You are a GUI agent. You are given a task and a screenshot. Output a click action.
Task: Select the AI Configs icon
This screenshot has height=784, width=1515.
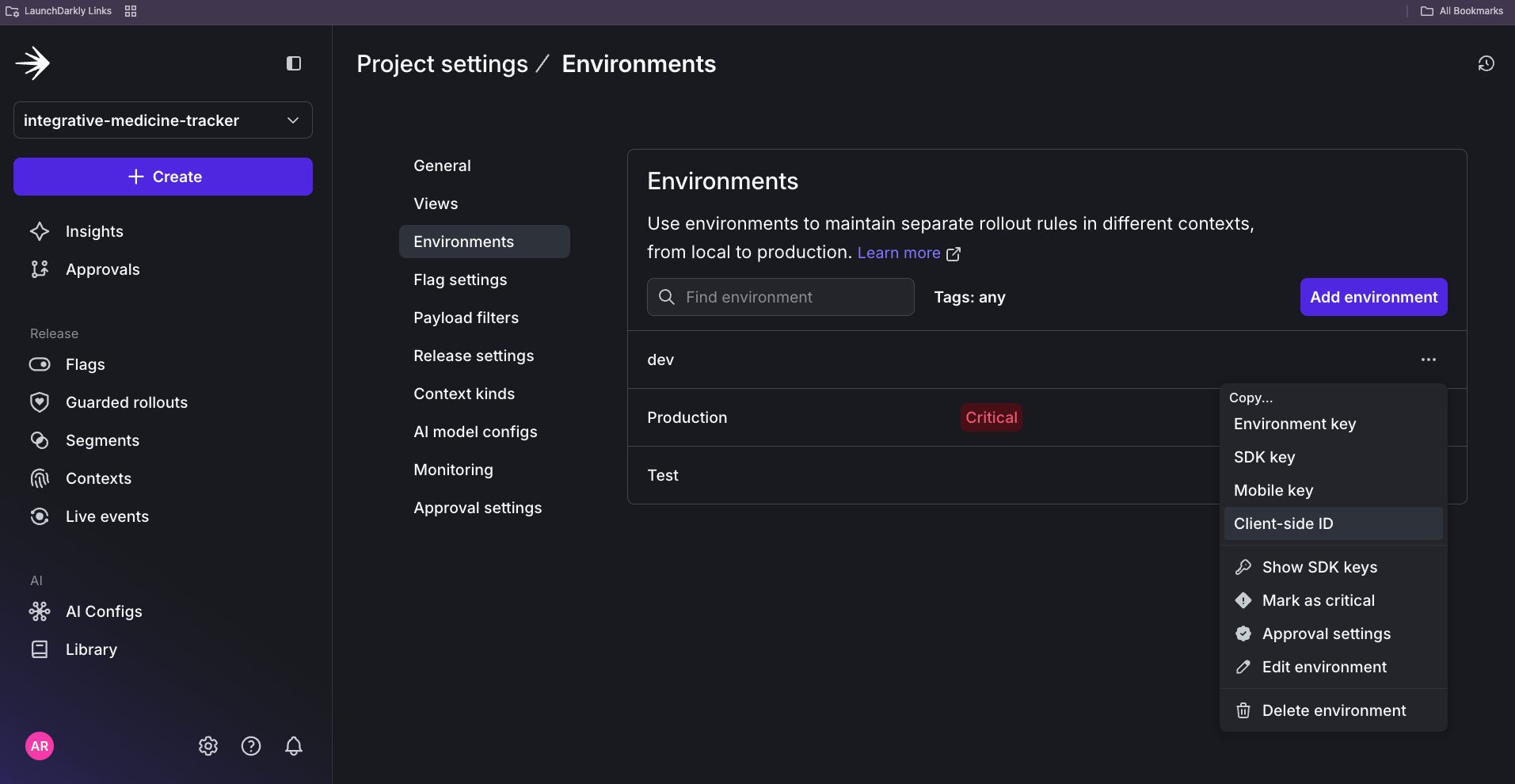40,611
